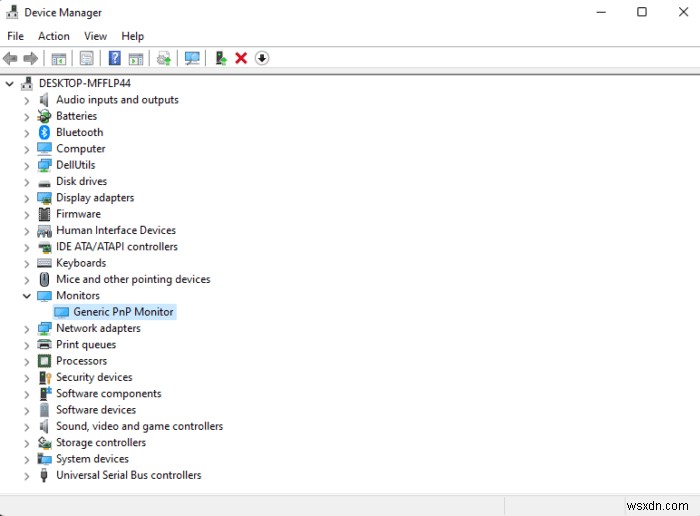Screen dimensions: 700x516
Task: Click the Forward arrow toolbar icon
Action: [x=30, y=58]
